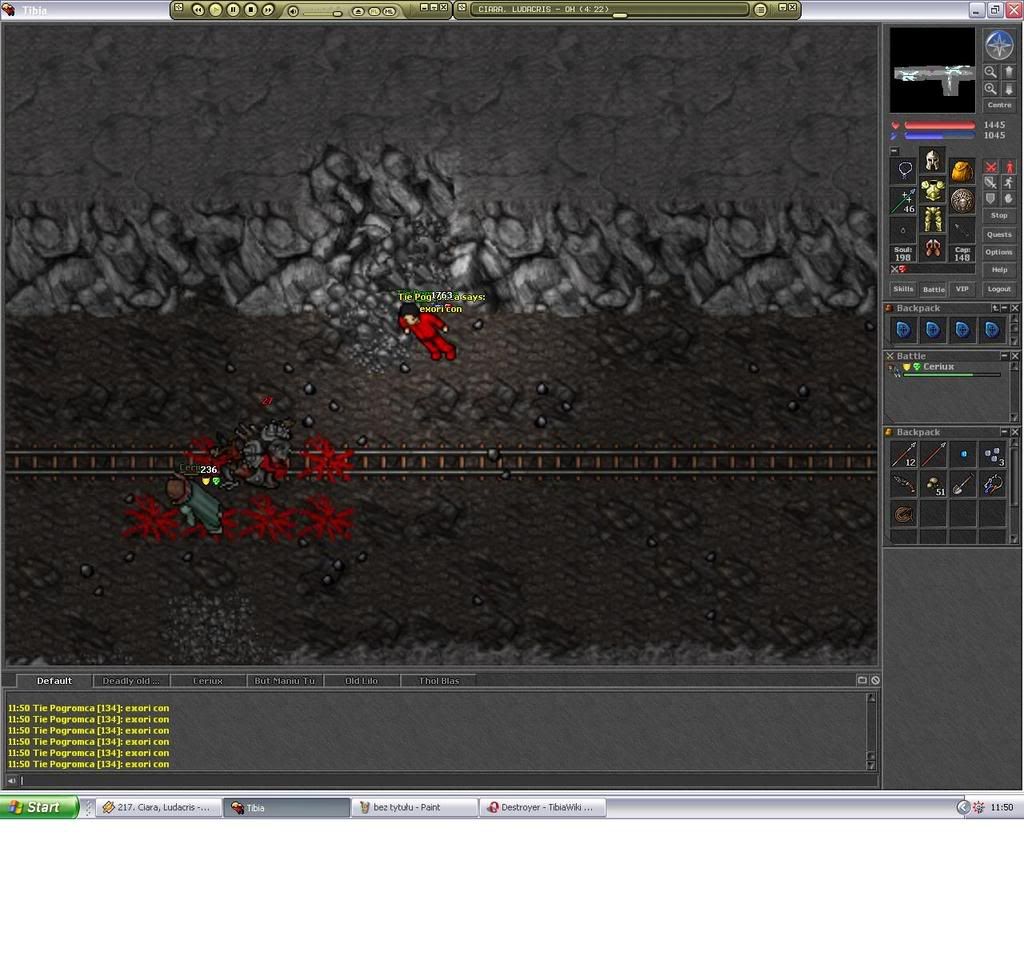
Task: Click the minimap display
Action: point(933,71)
